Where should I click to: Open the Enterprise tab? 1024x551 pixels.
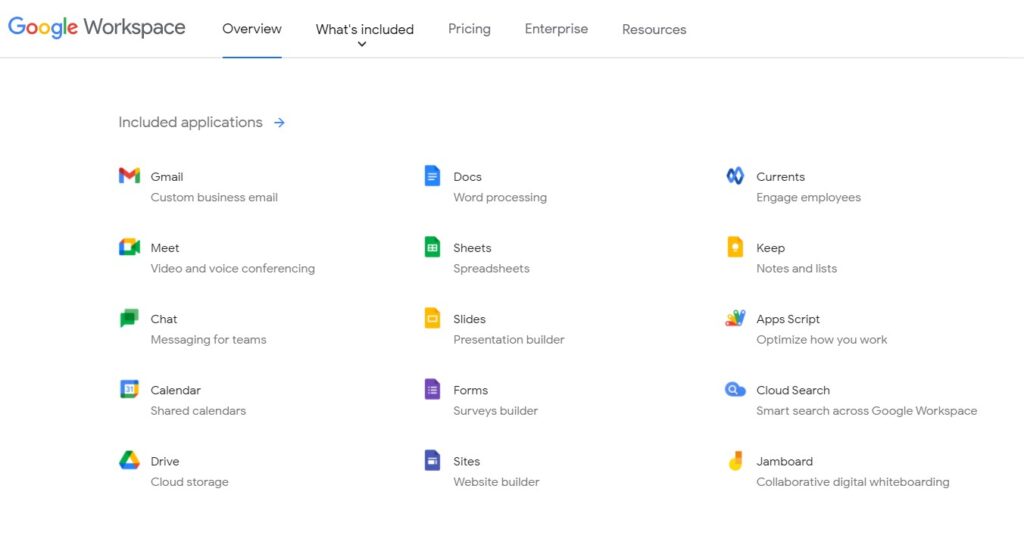556,29
